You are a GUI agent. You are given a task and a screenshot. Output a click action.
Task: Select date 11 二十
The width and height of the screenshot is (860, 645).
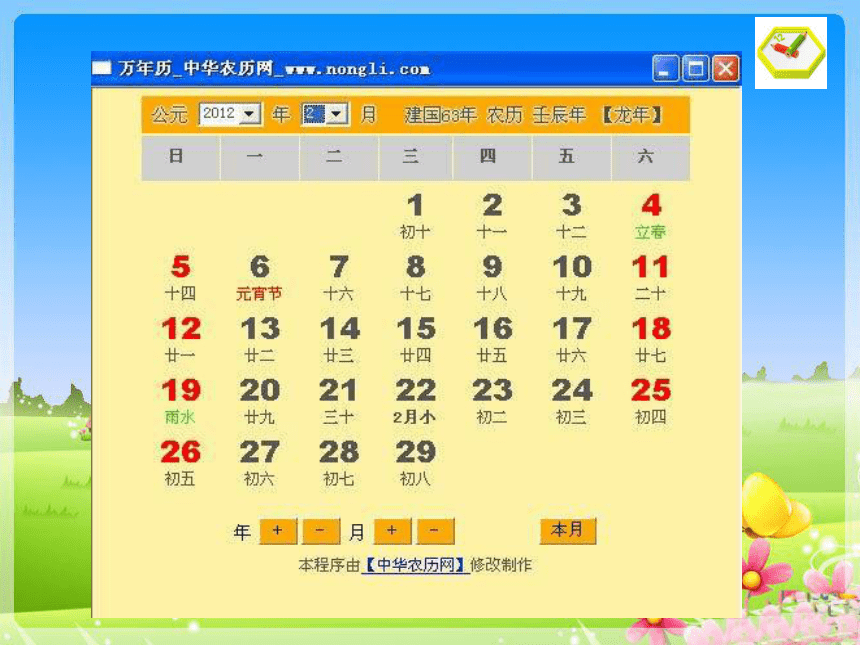coord(651,278)
